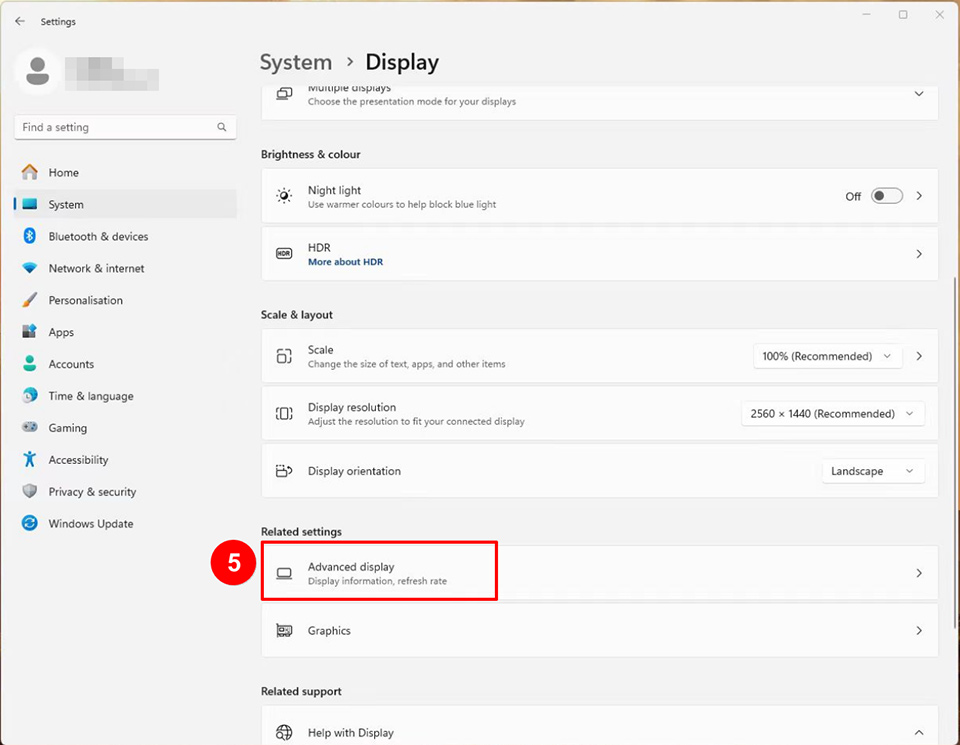Open the Display resolution dropdown

click(833, 414)
